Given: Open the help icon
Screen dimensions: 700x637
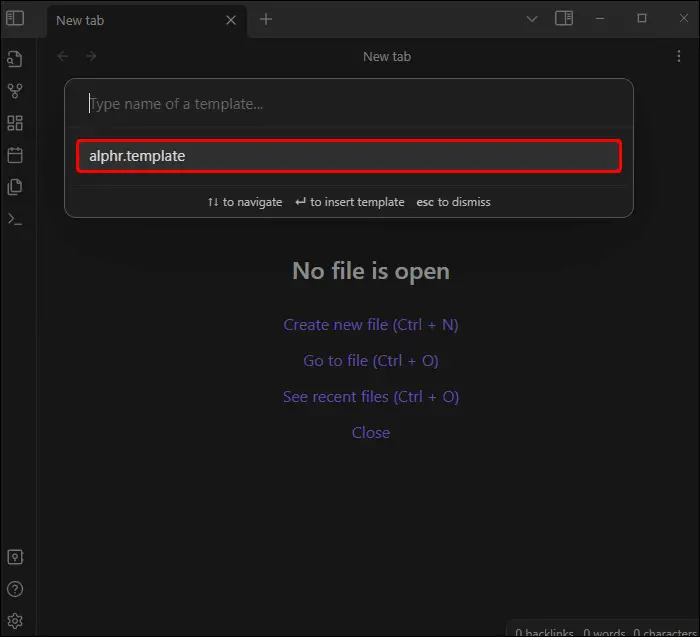Looking at the screenshot, I should (15, 589).
